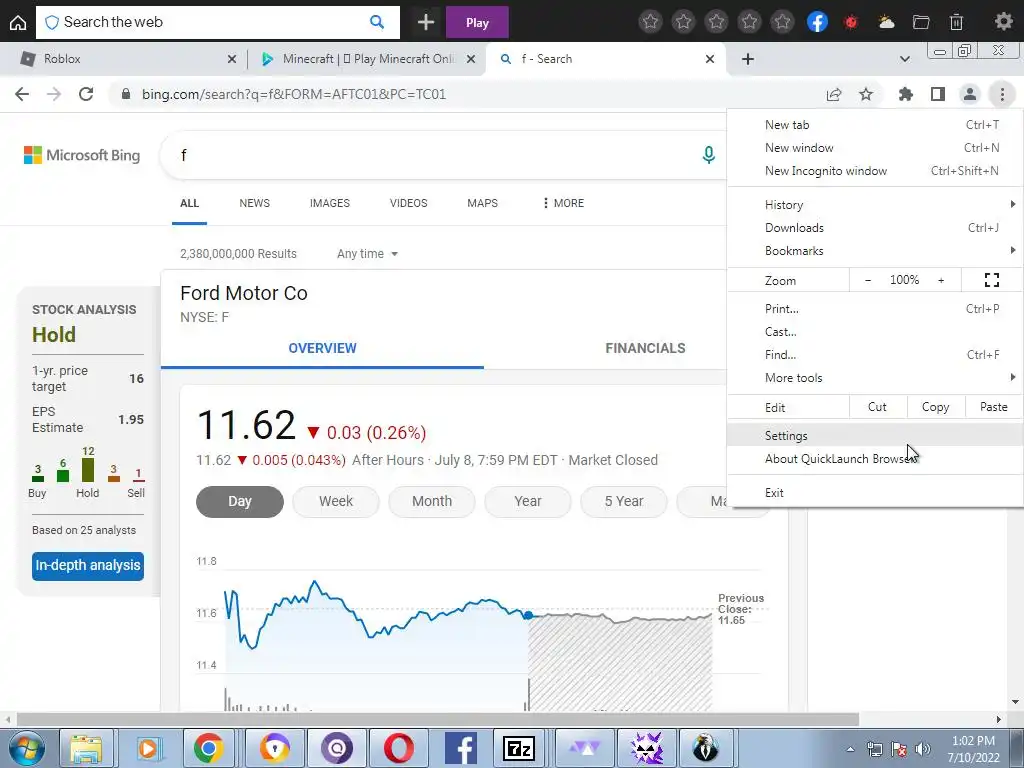The height and width of the screenshot is (768, 1024).
Task: Click the Bing microphone voice search icon
Action: click(x=709, y=155)
